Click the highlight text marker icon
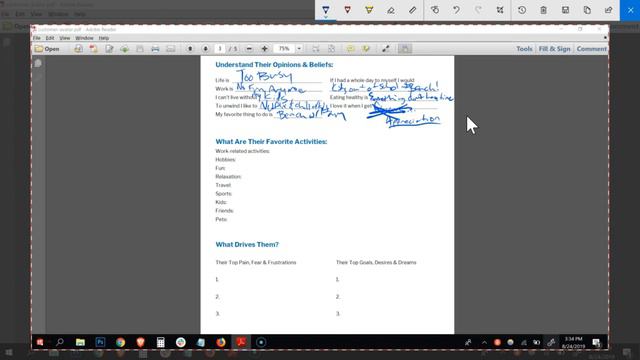 pyautogui.click(x=366, y=49)
